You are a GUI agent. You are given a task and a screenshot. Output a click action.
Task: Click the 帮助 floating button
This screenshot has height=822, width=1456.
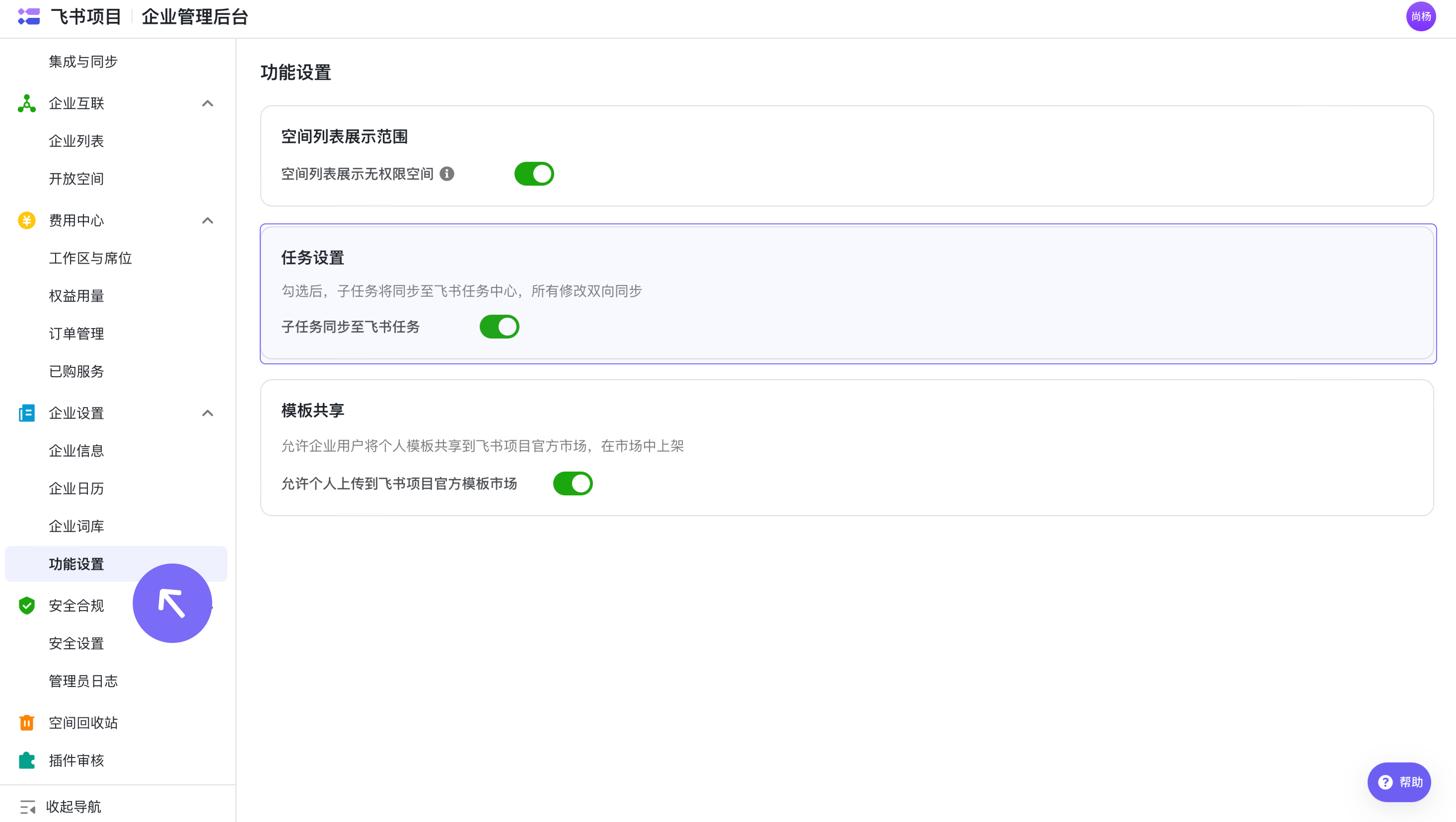click(x=1399, y=783)
